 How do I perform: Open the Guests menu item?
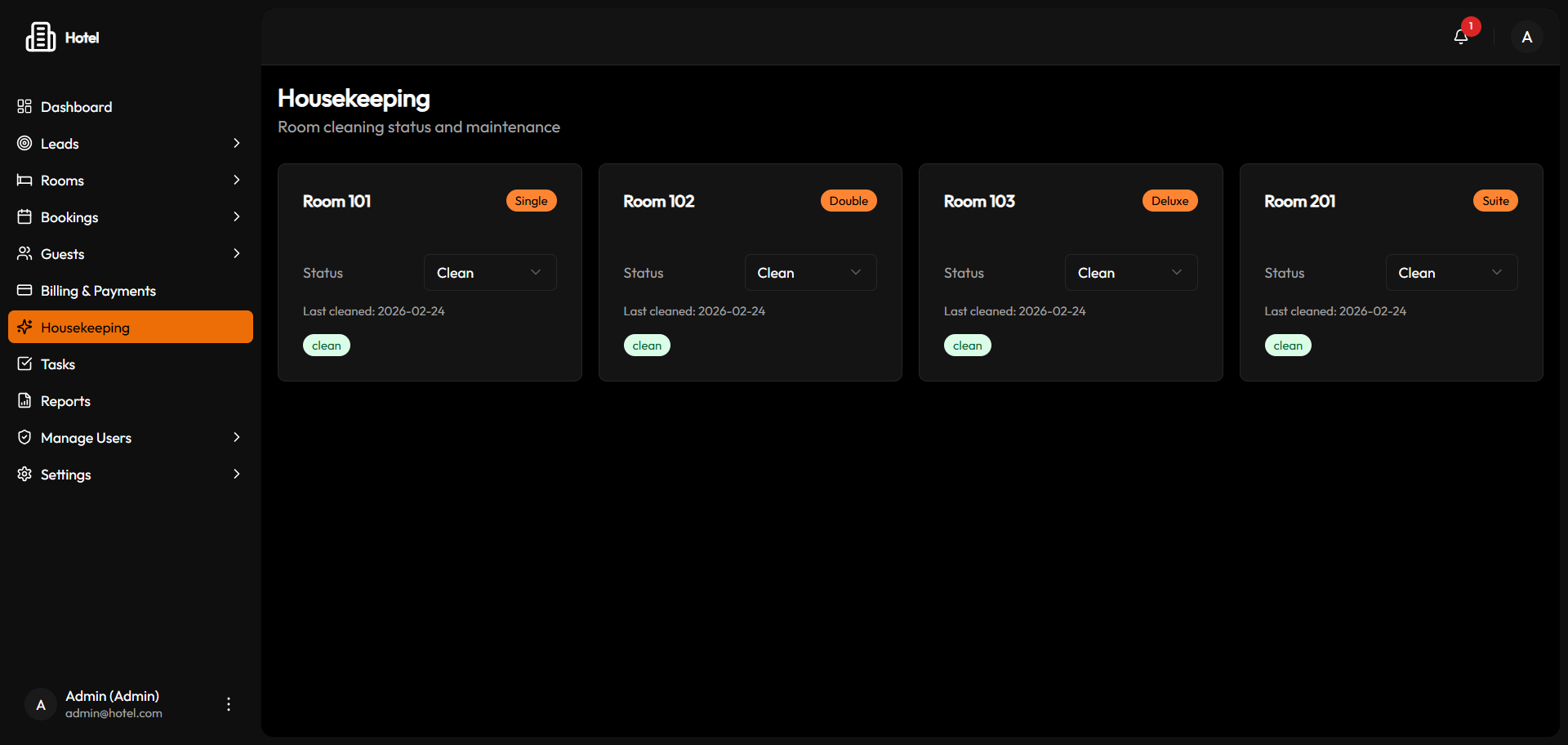coord(62,253)
